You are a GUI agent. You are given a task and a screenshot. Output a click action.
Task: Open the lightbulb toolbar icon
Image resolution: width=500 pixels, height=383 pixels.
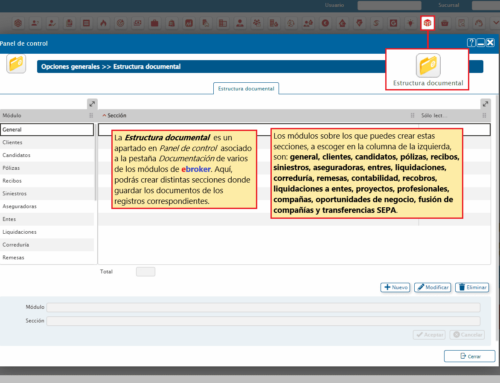[410, 23]
